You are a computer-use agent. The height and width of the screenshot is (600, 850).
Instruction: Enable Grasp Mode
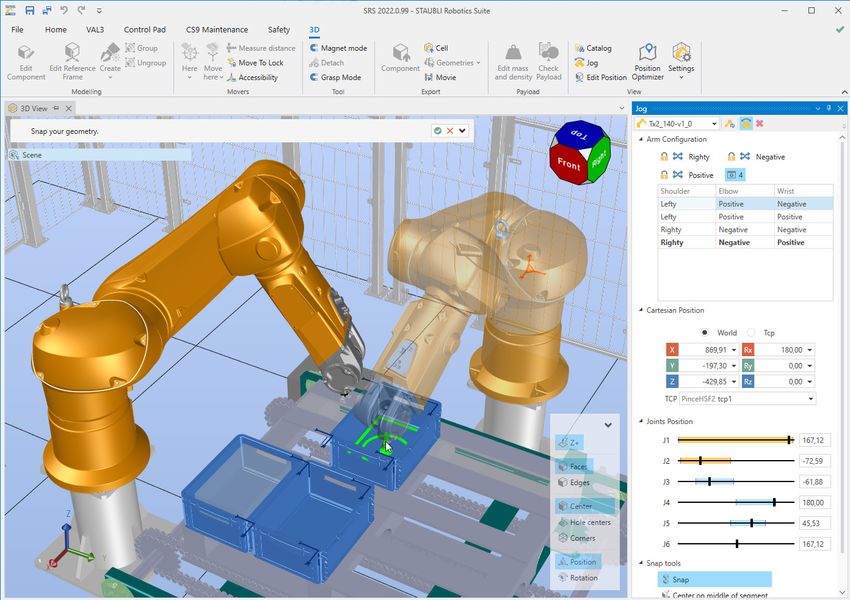point(335,78)
